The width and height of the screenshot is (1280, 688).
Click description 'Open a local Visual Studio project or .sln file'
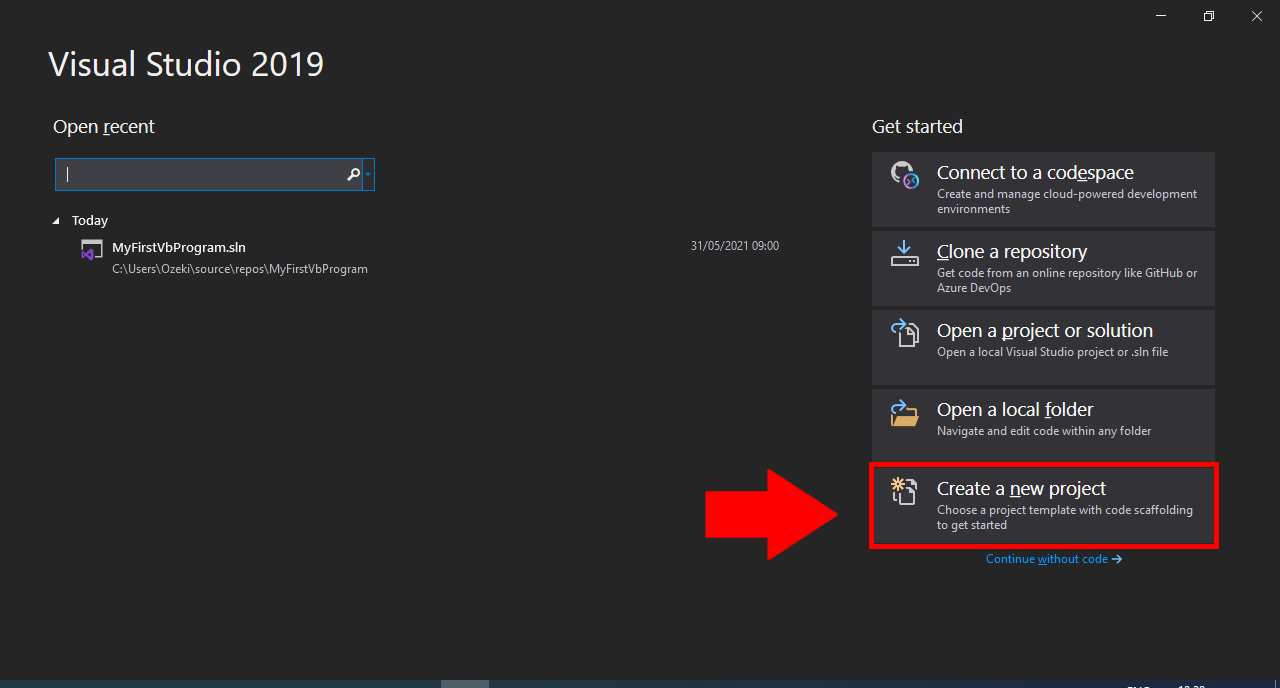click(1052, 352)
